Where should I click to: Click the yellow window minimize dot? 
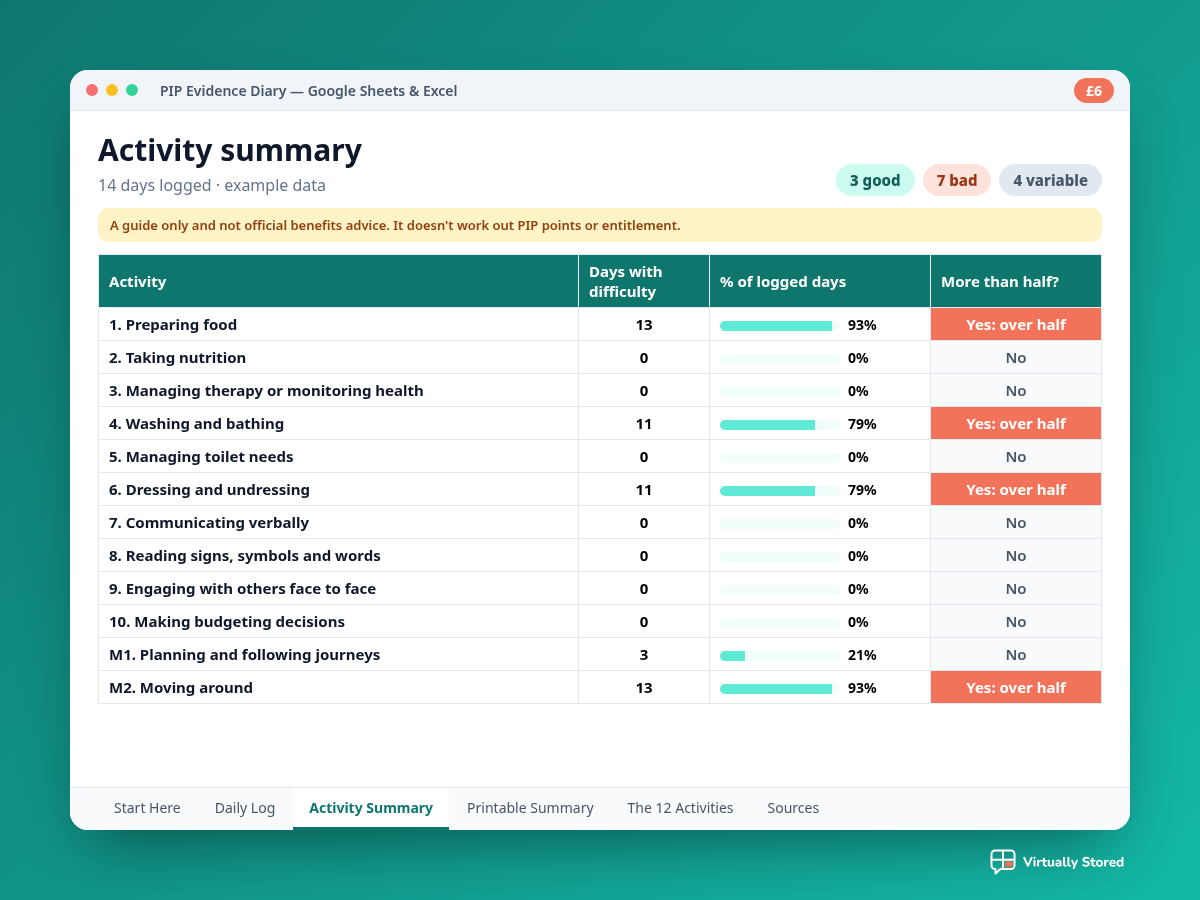tap(112, 90)
